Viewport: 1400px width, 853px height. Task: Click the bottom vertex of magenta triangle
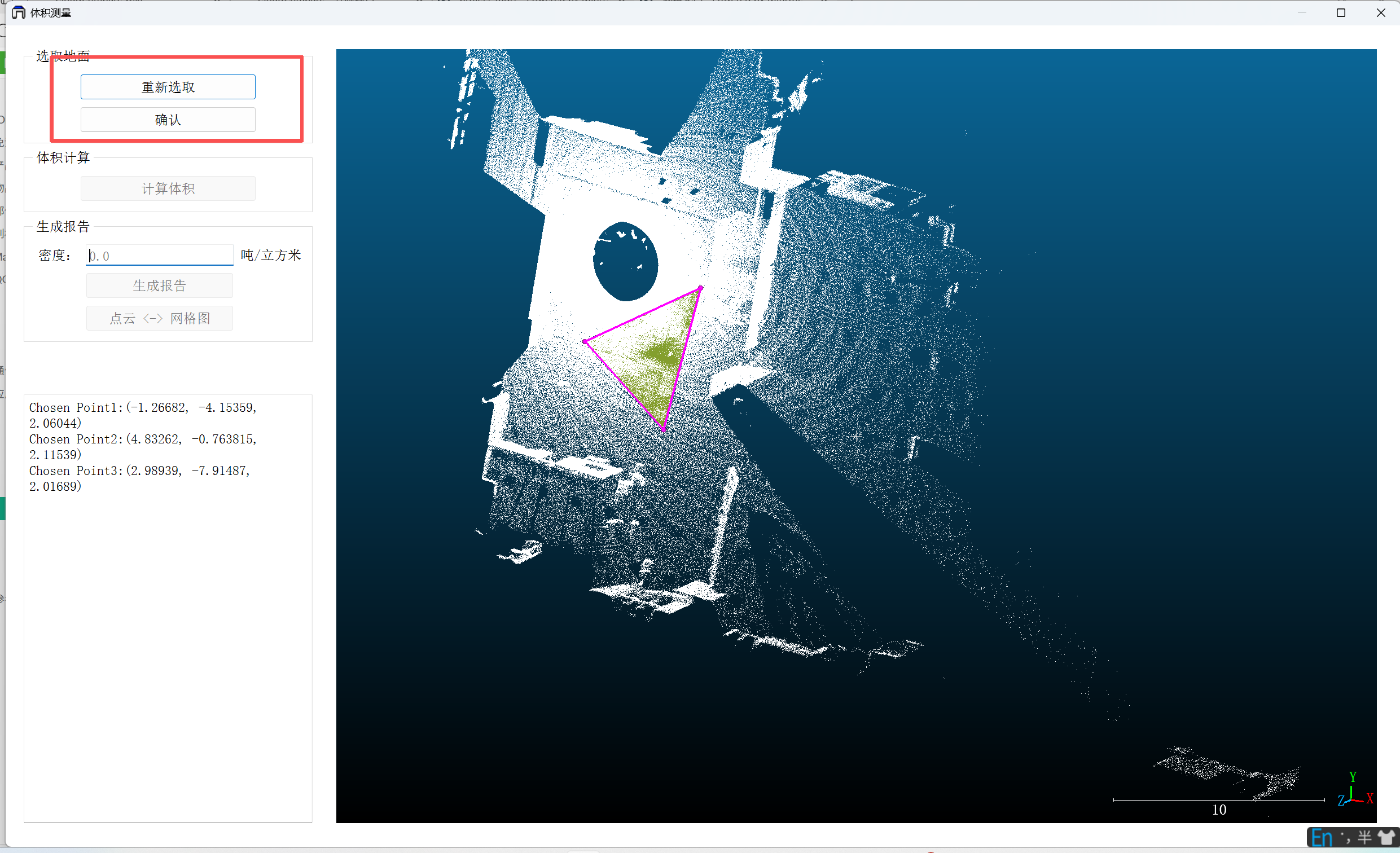click(663, 429)
